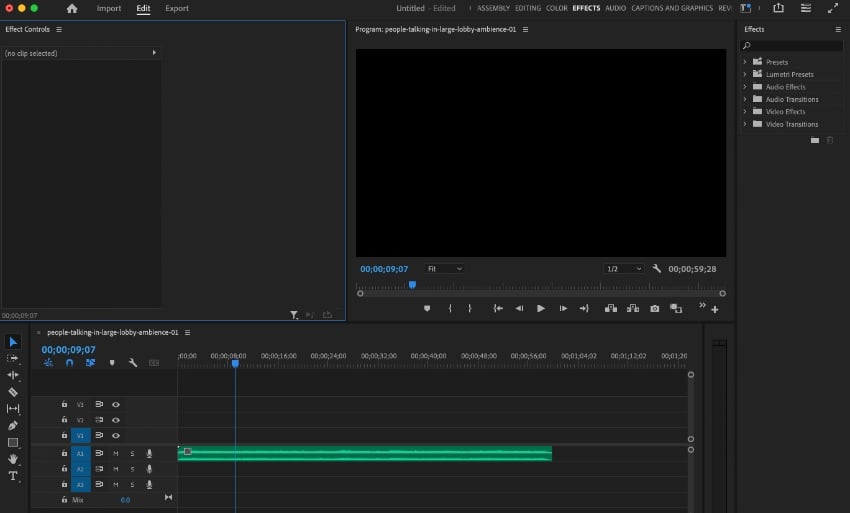Hide V2 track output eye

(x=116, y=420)
